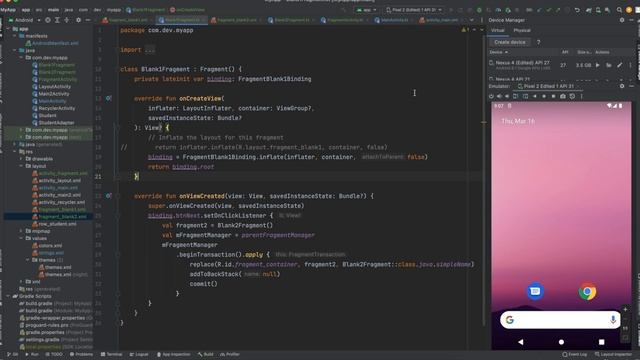Click the emulator power button
Screen dimensions: 640x360
[491, 96]
